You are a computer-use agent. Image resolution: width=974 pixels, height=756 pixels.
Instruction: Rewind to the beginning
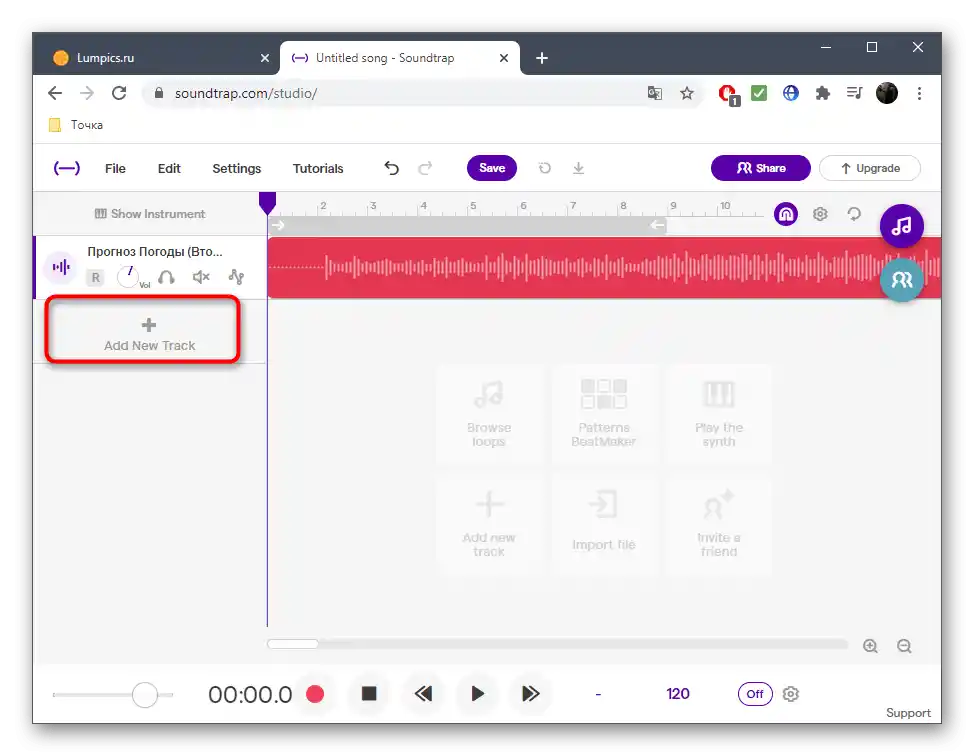(423, 694)
